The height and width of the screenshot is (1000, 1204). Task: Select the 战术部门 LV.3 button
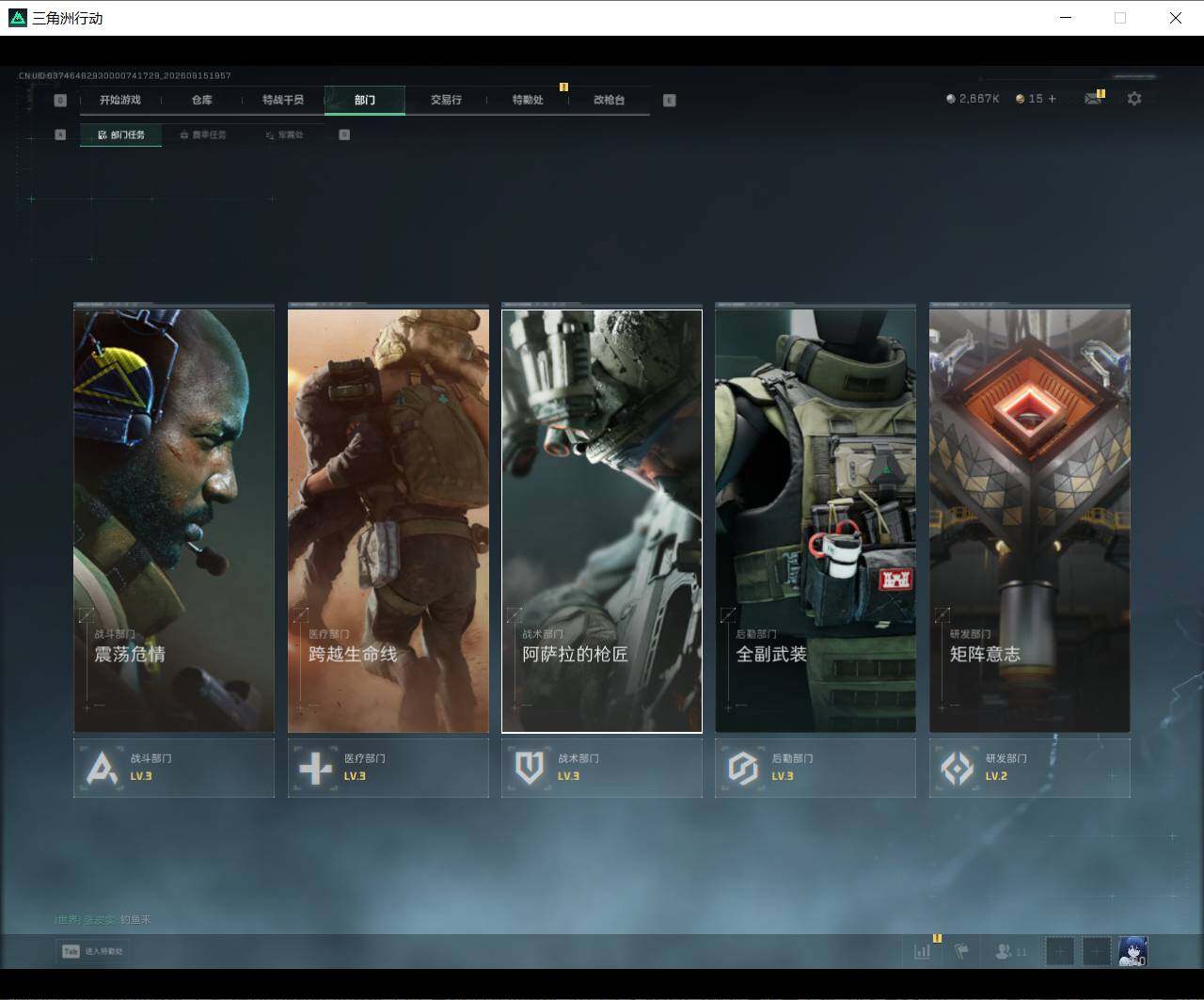pyautogui.click(x=602, y=768)
